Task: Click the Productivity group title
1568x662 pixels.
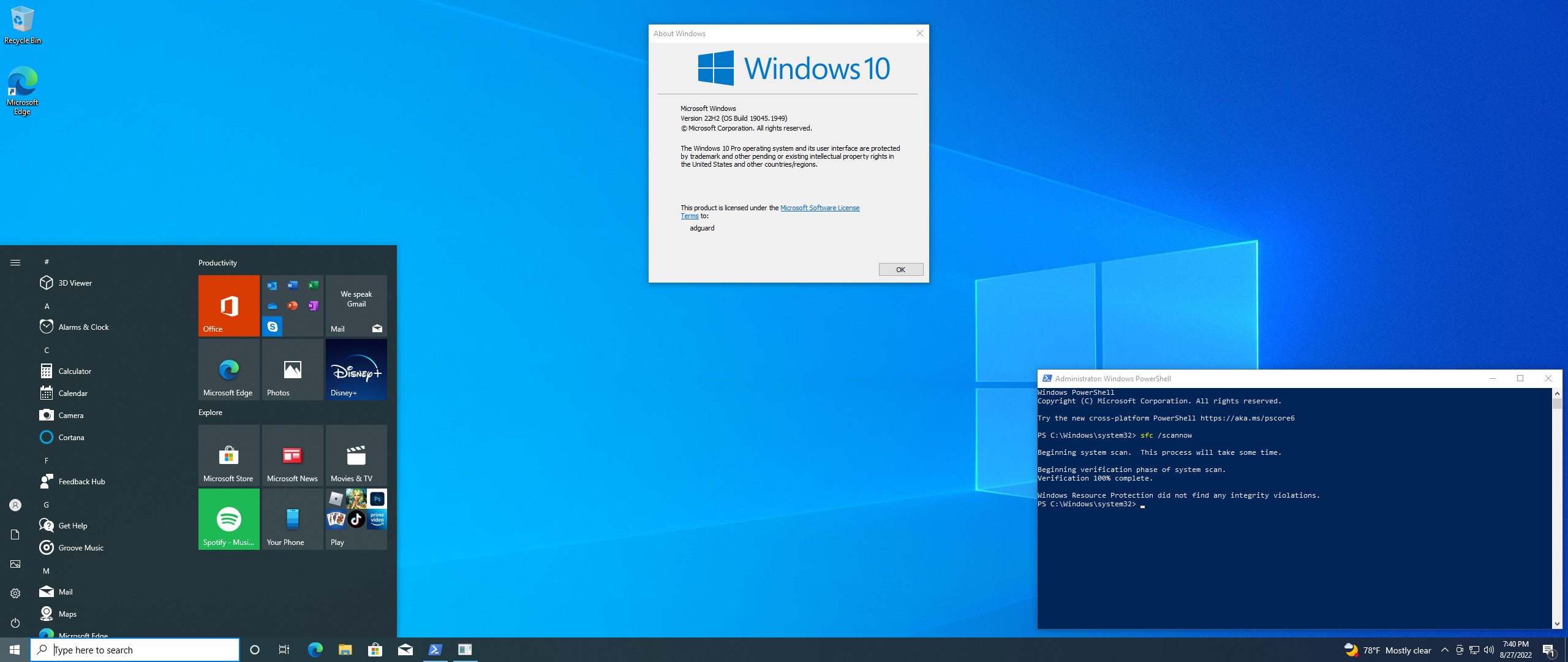Action: click(217, 262)
